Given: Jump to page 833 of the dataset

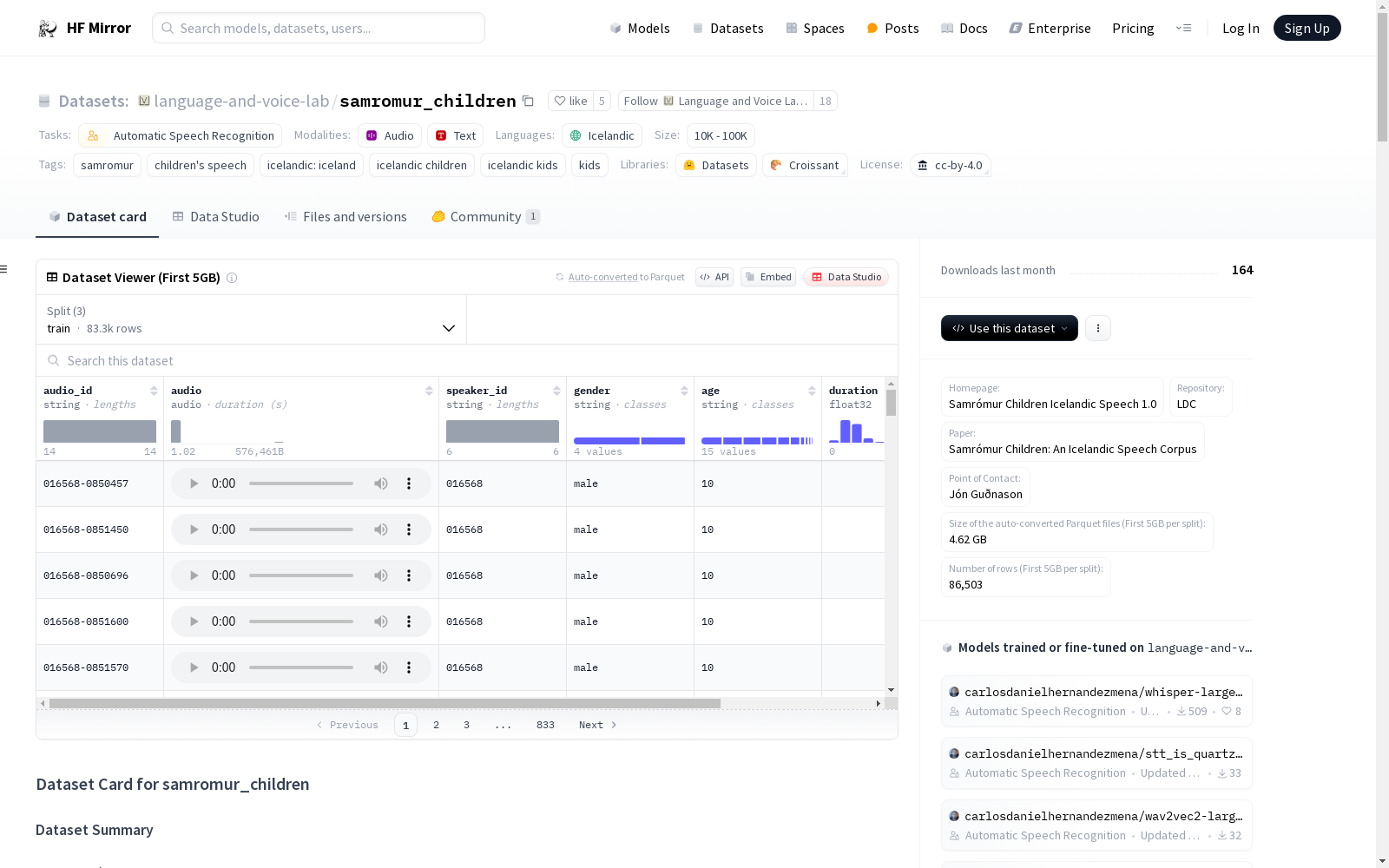Looking at the screenshot, I should (545, 725).
